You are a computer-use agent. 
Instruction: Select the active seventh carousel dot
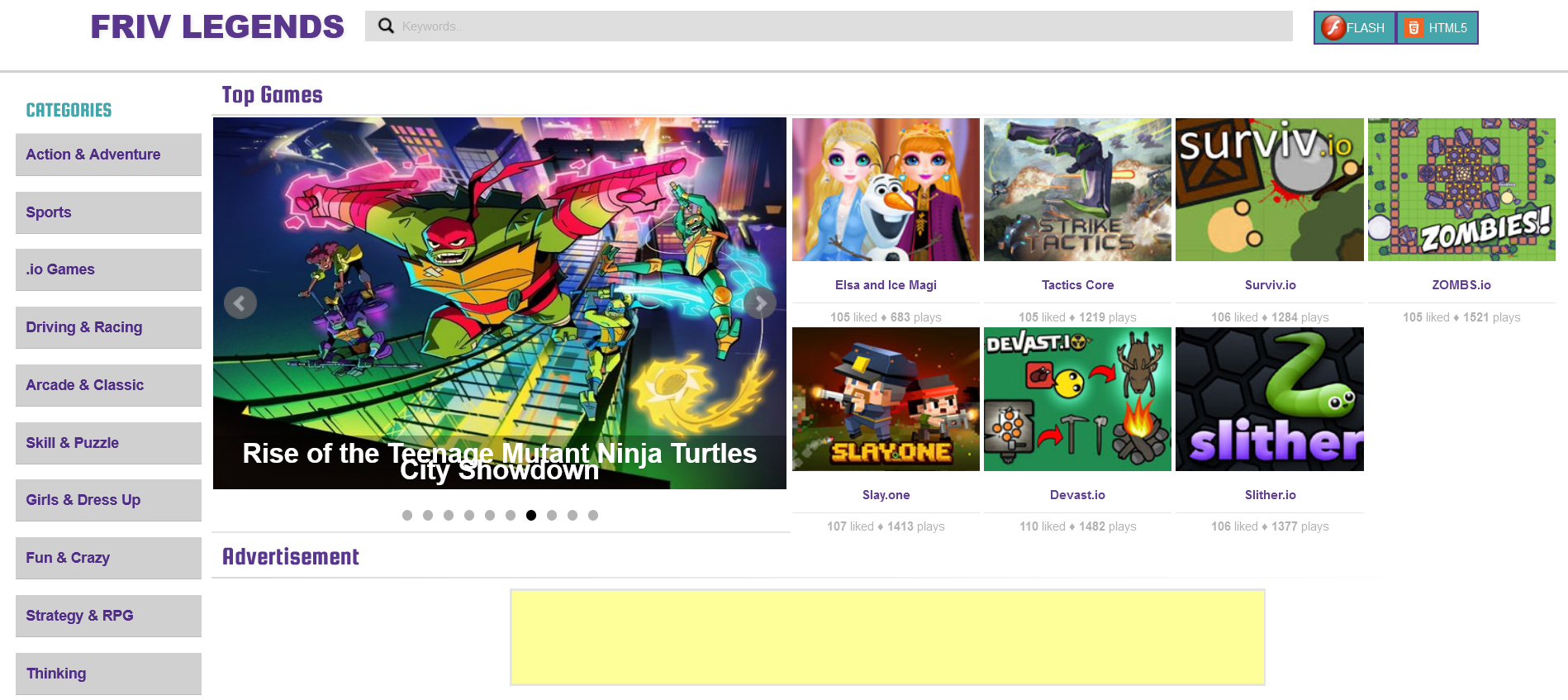pos(531,515)
